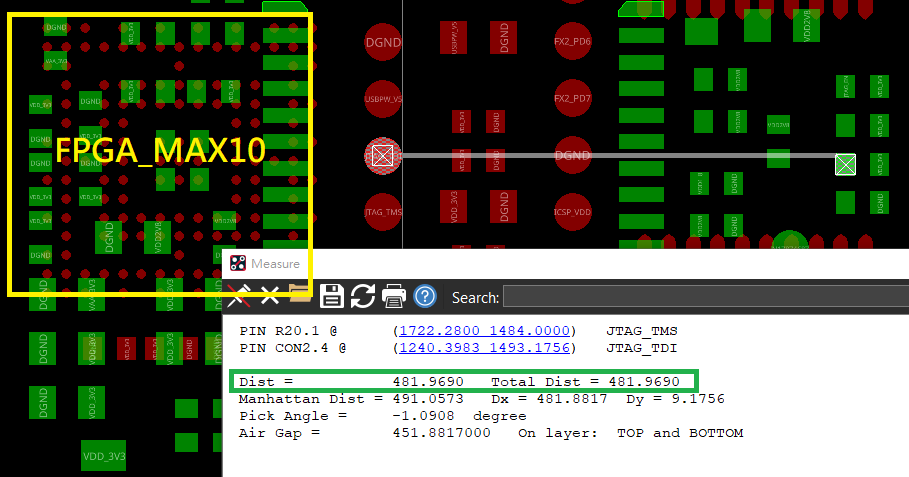Click the JTAG_TDI net name text
This screenshot has width=909, height=477.
tap(642, 348)
